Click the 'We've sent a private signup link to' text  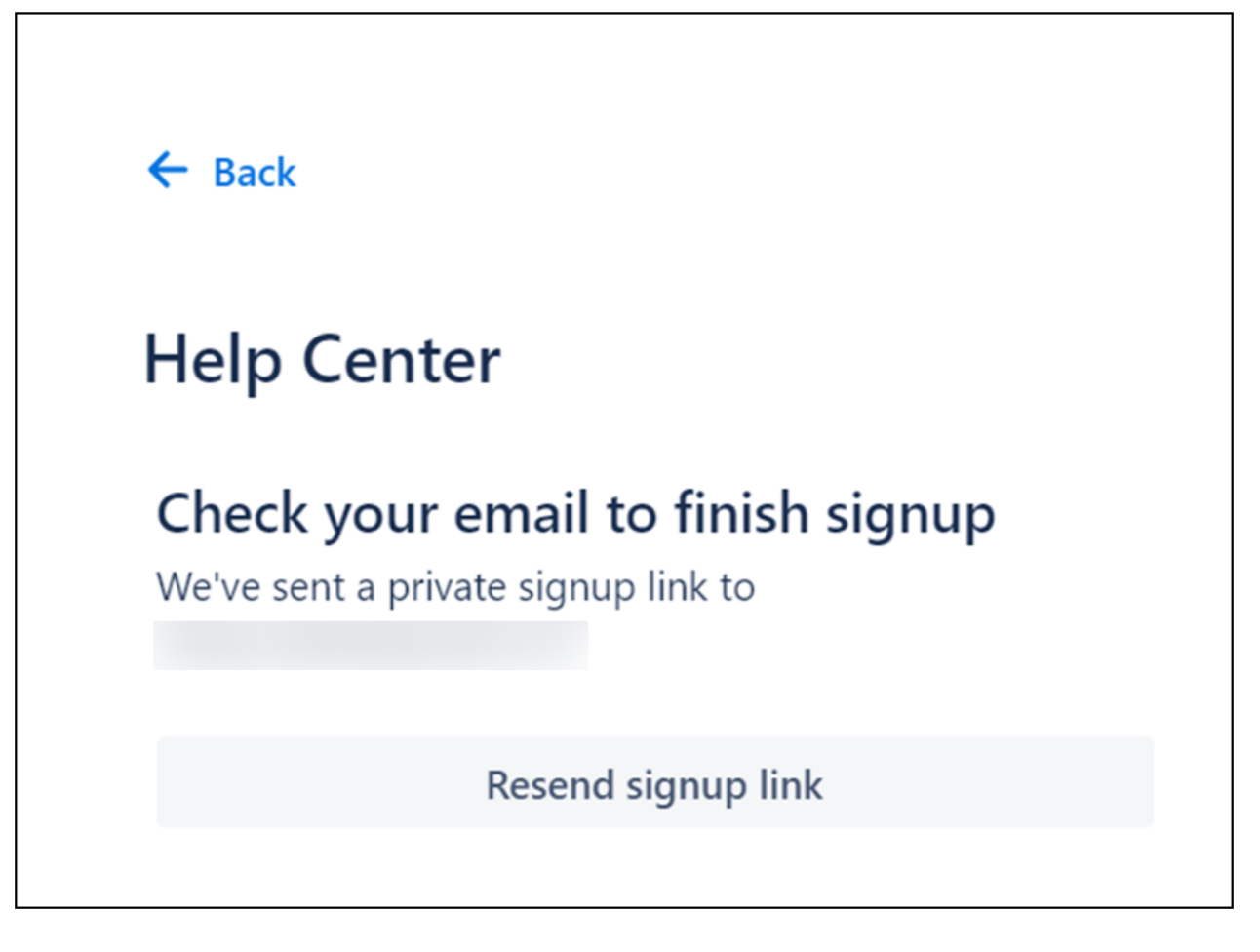(455, 587)
